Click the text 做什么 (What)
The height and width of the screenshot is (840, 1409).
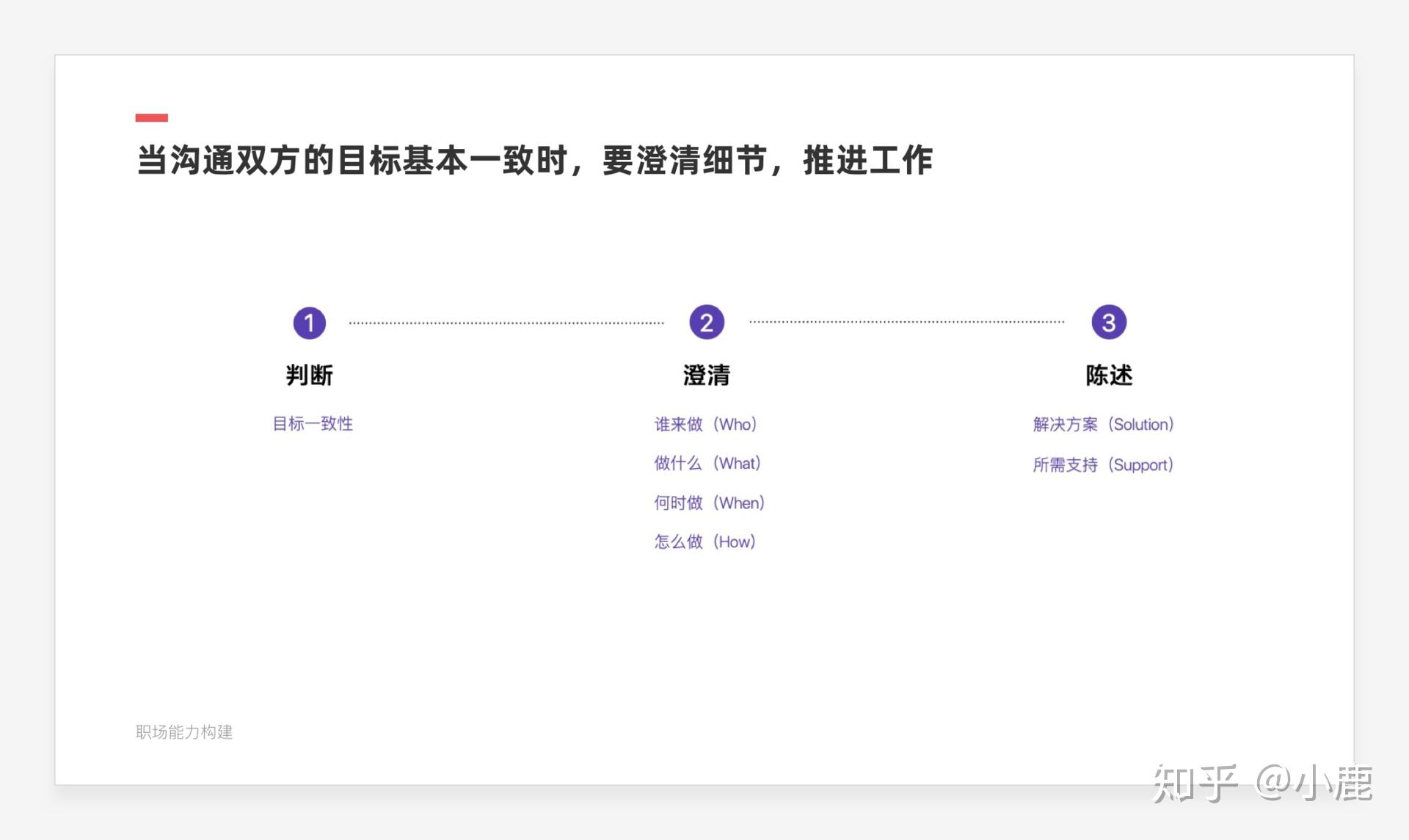pyautogui.click(x=707, y=463)
